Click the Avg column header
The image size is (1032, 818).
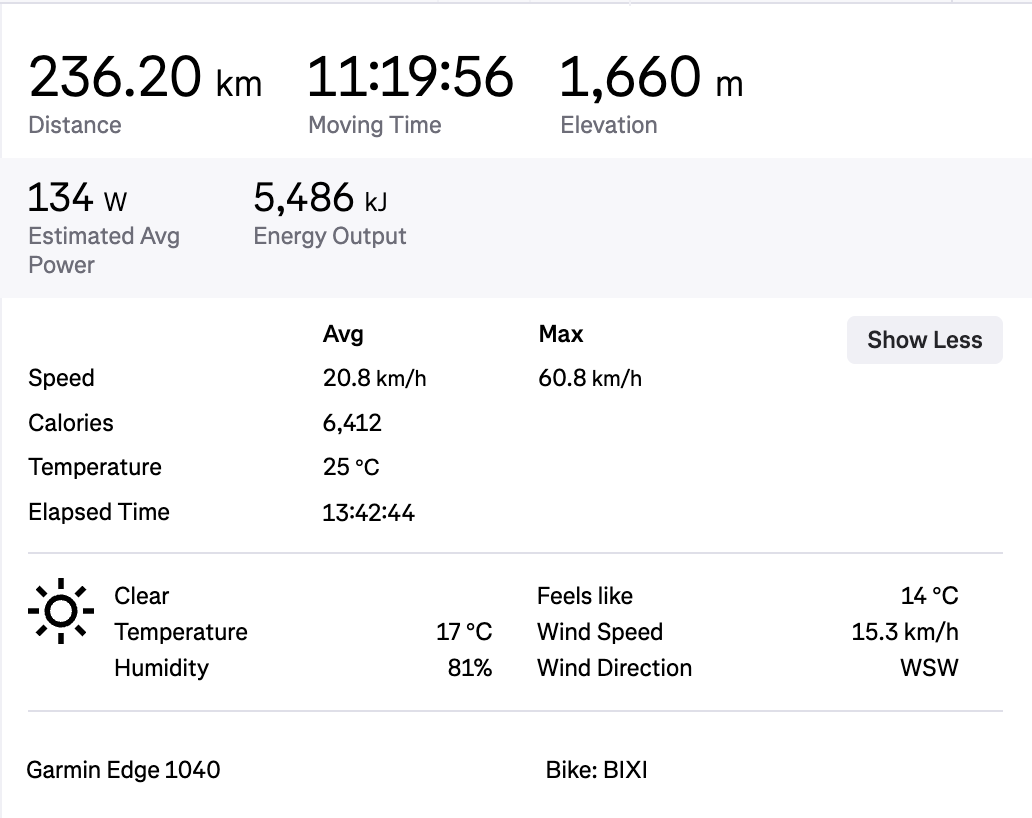(x=343, y=334)
